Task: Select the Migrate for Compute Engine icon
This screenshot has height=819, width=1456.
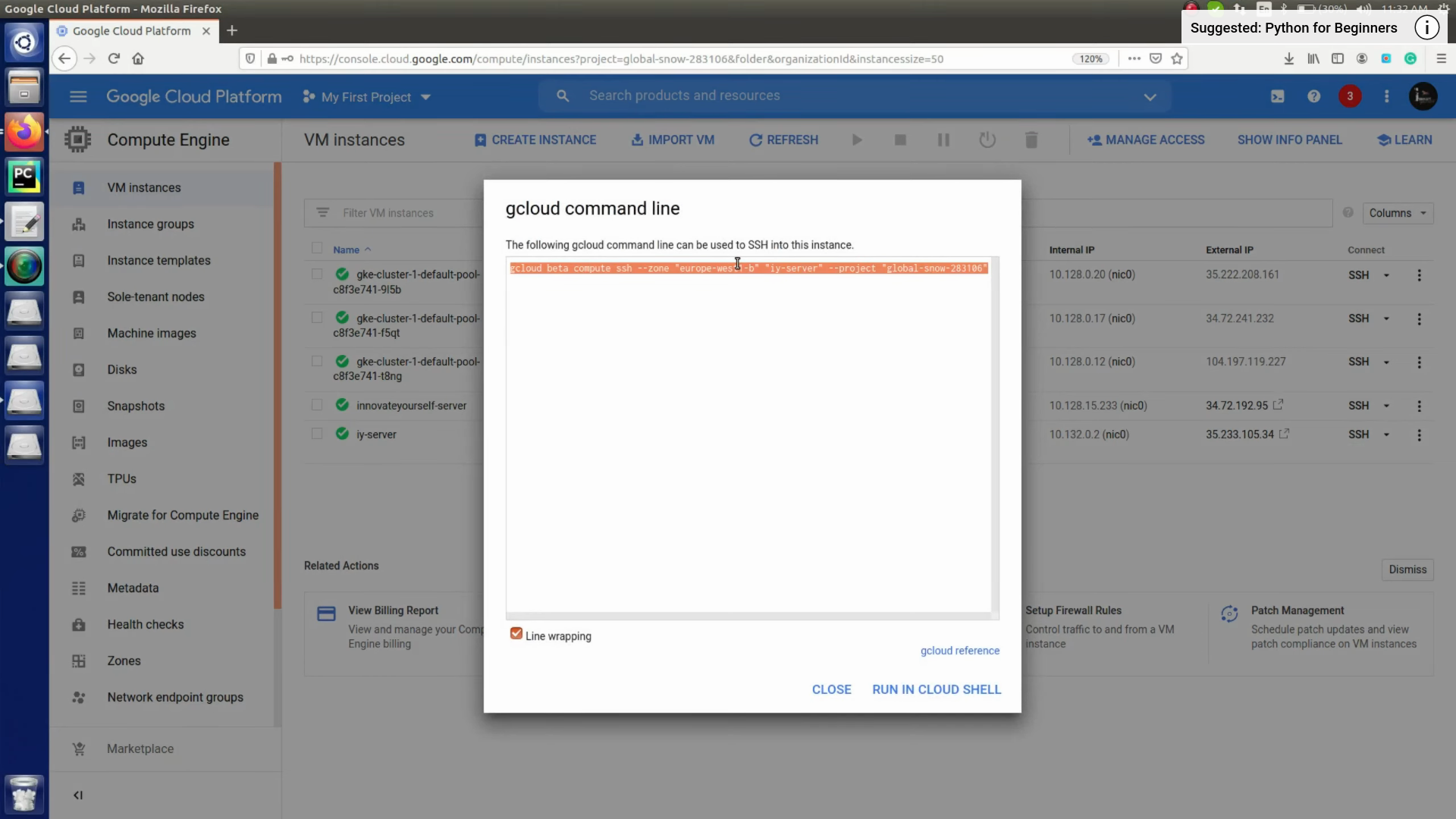Action: [x=79, y=516]
